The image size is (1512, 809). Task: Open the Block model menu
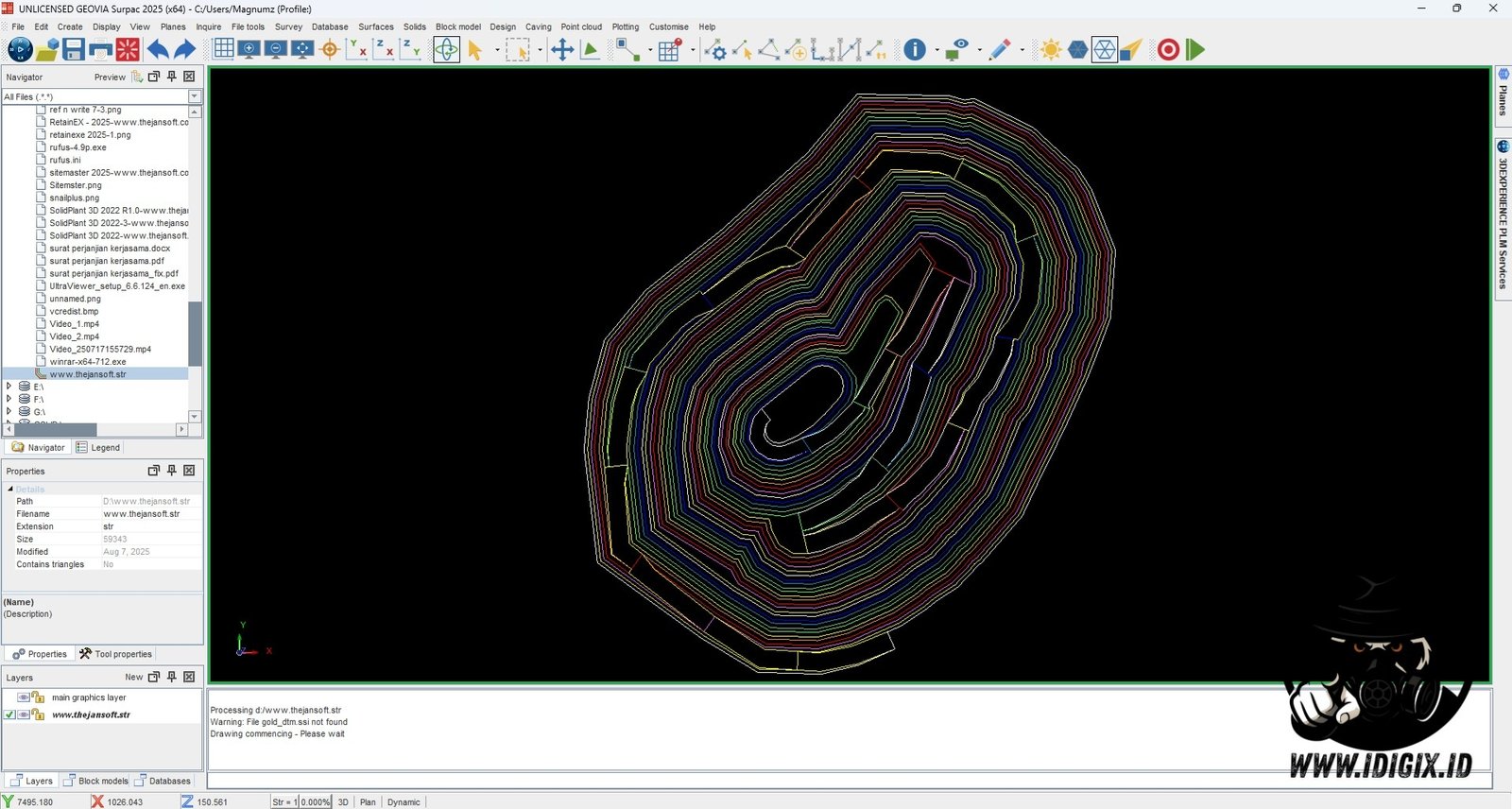[458, 26]
